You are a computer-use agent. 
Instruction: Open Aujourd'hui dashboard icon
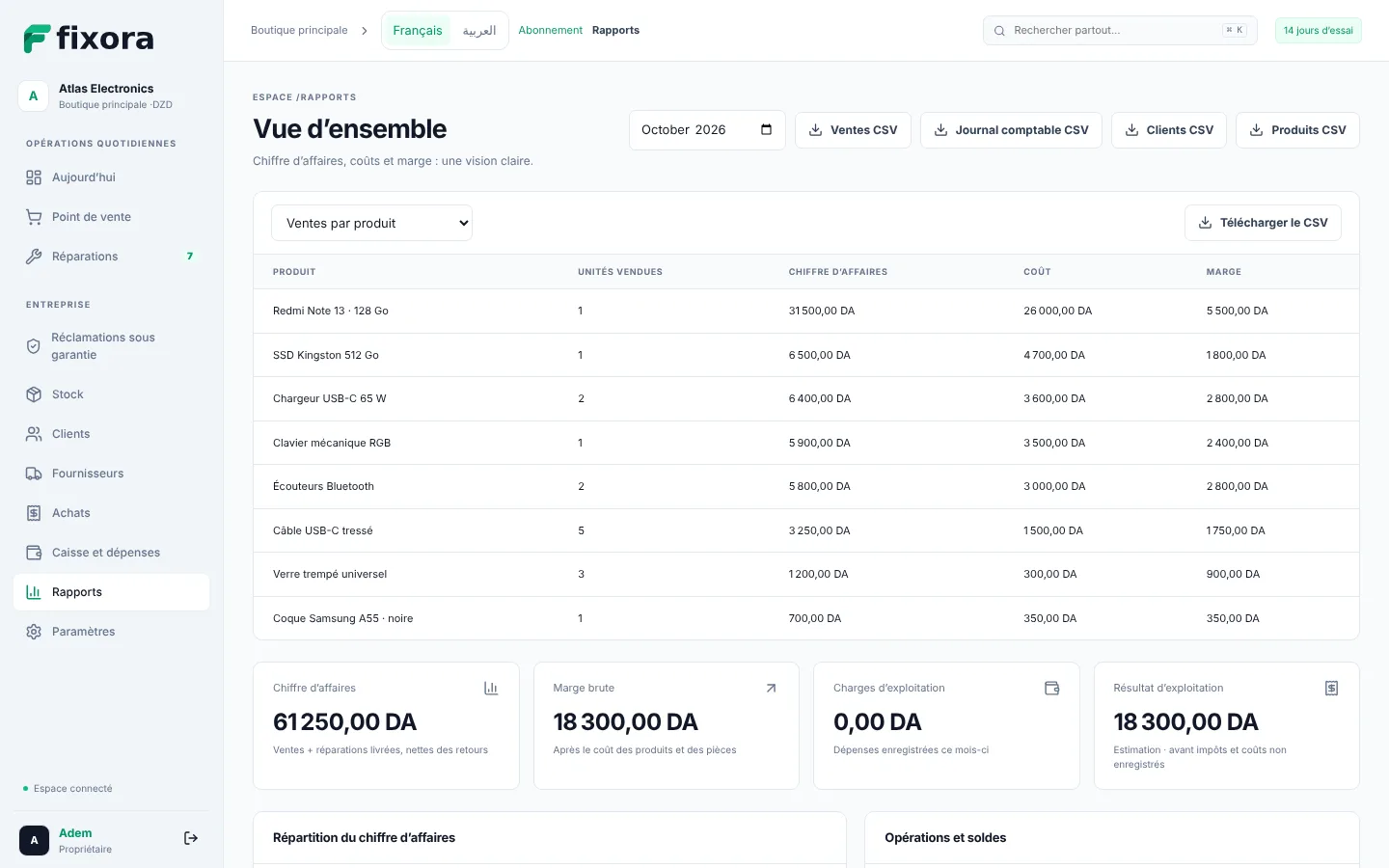pos(34,177)
